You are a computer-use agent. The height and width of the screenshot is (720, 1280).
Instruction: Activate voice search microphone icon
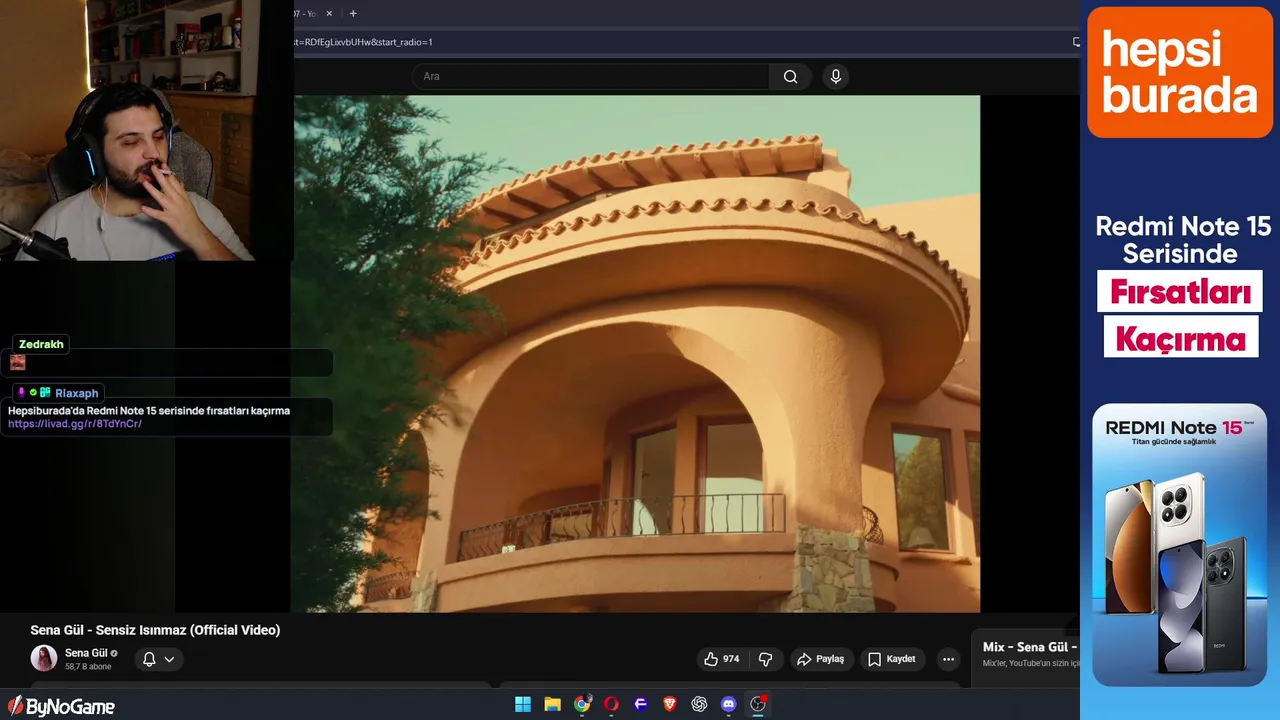[x=836, y=77]
